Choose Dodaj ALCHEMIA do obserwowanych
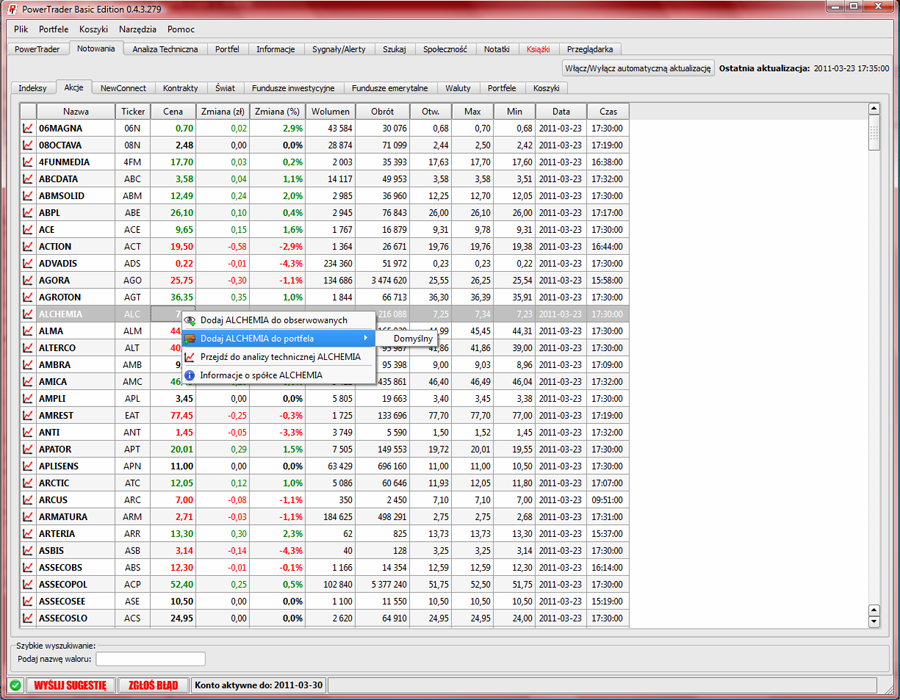Screen dimensions: 900x700 coord(279,320)
